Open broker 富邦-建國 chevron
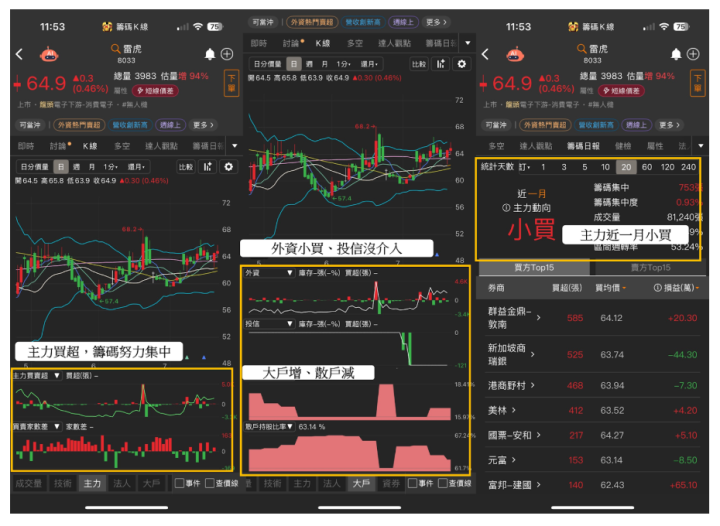The width and height of the screenshot is (720, 526). click(x=539, y=485)
